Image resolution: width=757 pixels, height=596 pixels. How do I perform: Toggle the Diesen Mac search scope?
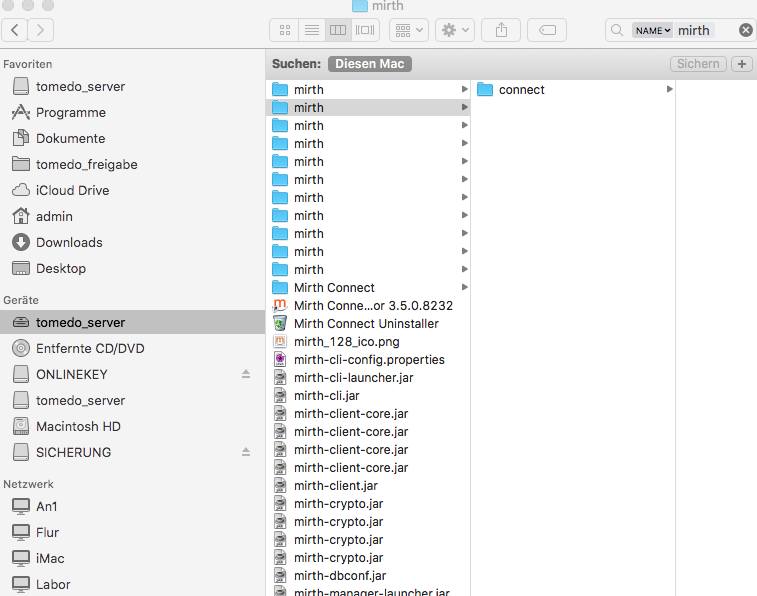tap(369, 64)
